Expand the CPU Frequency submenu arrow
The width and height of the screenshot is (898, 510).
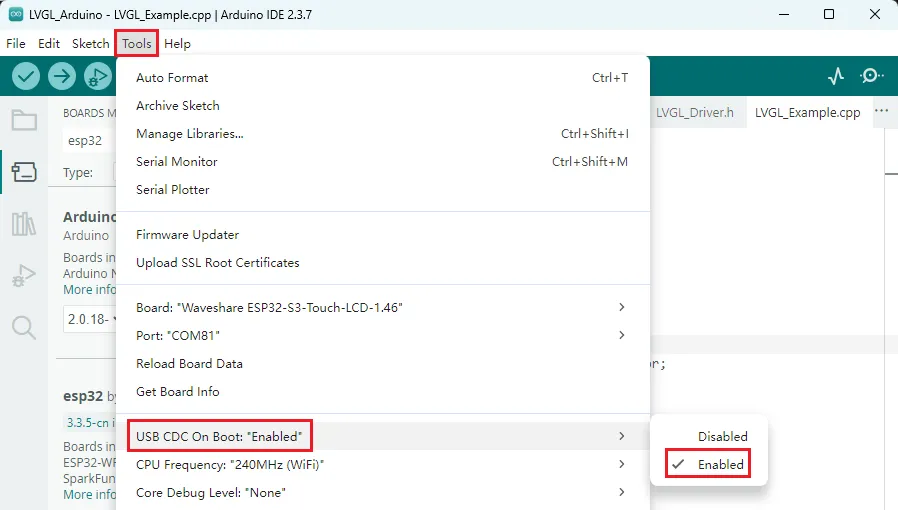point(622,464)
